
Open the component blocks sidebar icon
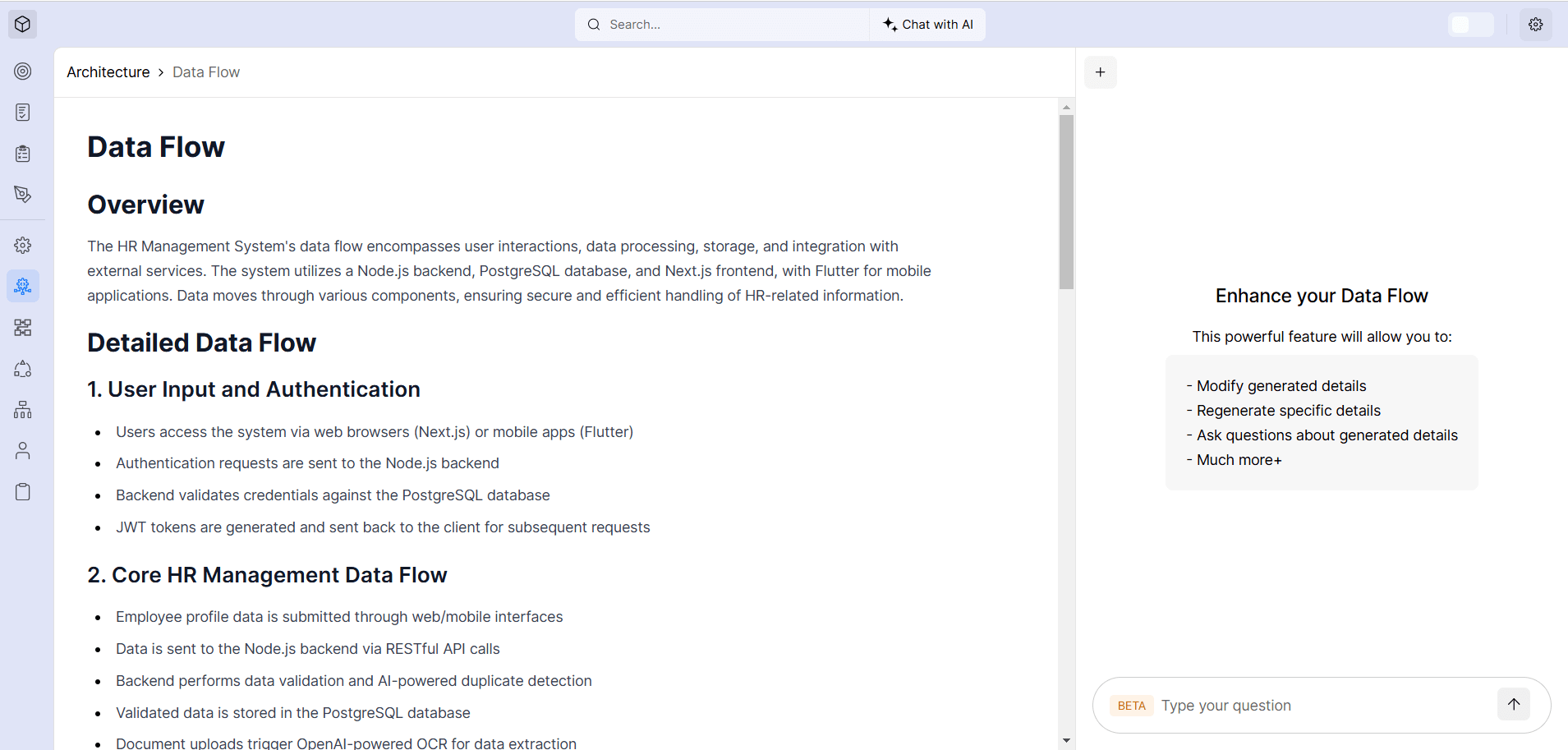click(x=23, y=328)
